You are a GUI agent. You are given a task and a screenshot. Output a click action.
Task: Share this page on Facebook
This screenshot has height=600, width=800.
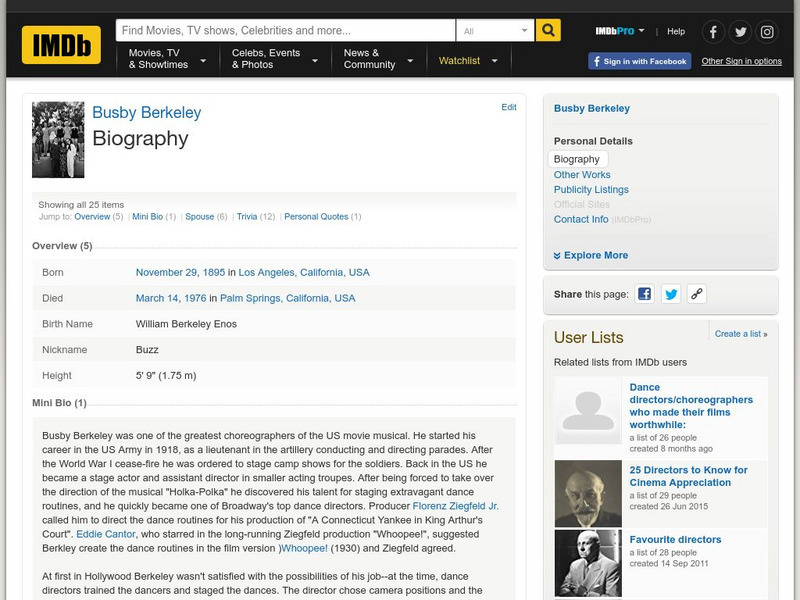(x=645, y=294)
